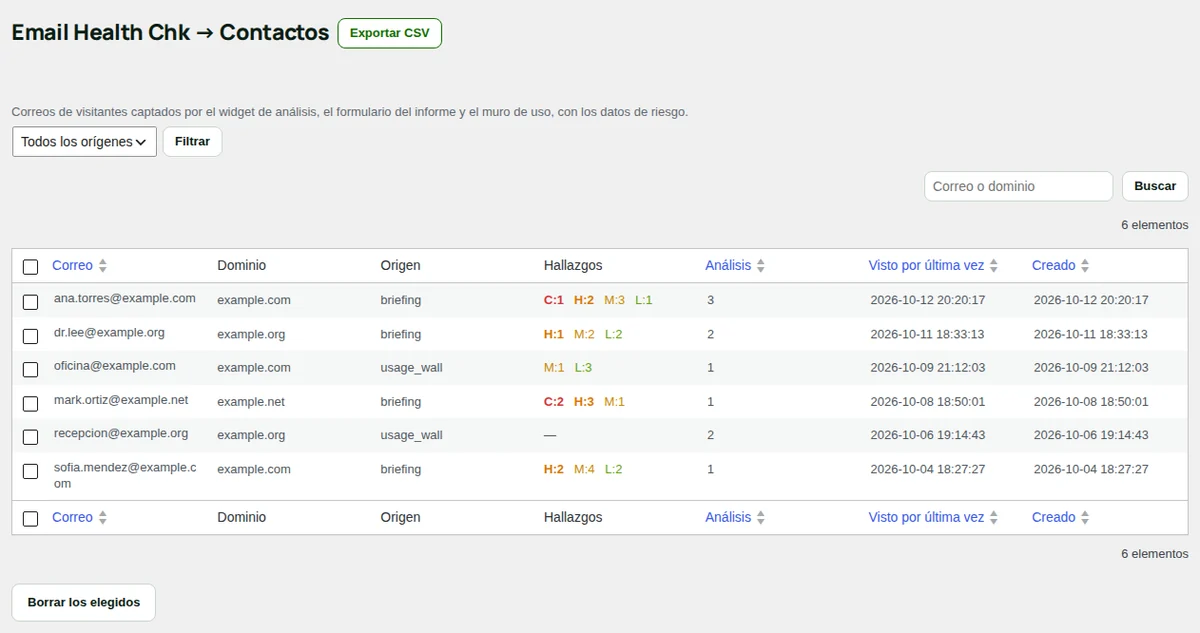Click C:1 finding in ana.torres row
The image size is (1200, 633).
coord(554,300)
